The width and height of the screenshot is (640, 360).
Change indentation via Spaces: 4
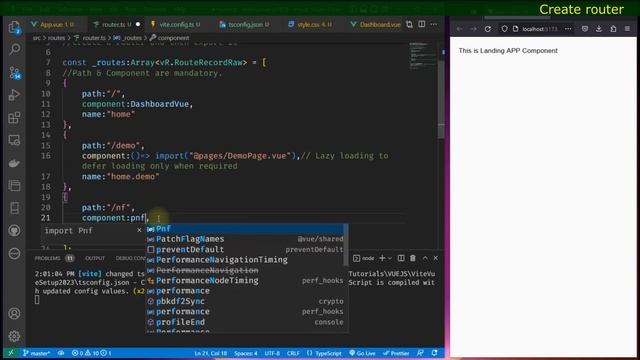click(246, 353)
